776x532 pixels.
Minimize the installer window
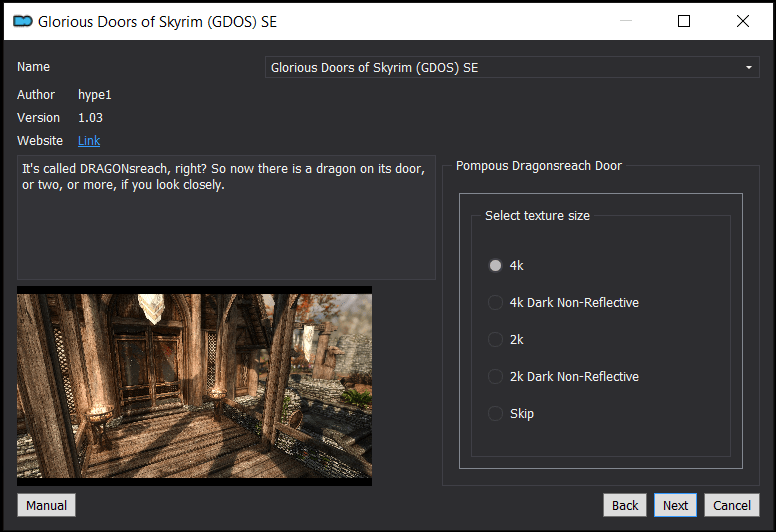pyautogui.click(x=626, y=21)
